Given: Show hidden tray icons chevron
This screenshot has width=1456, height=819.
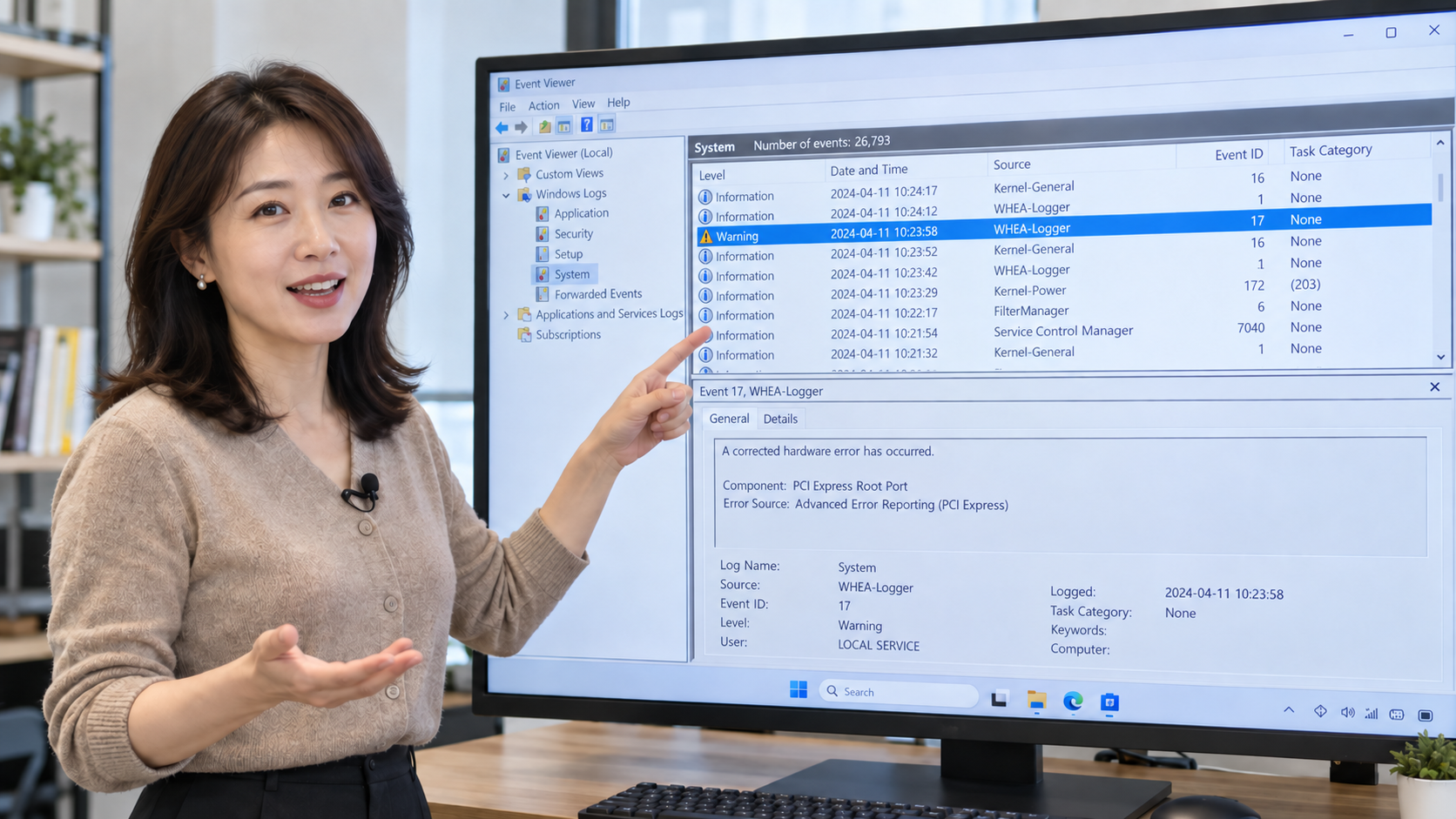Looking at the screenshot, I should (1289, 710).
